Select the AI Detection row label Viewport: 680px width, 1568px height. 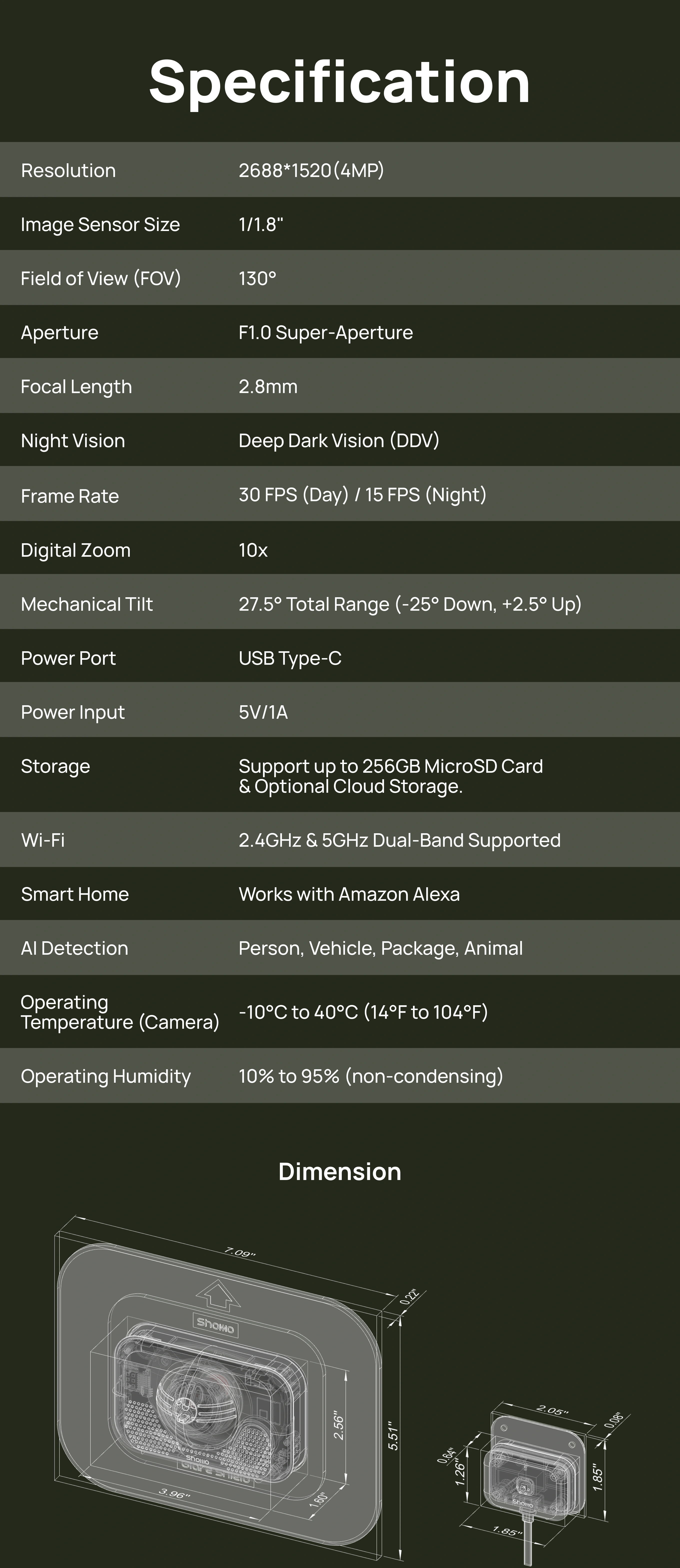click(74, 948)
